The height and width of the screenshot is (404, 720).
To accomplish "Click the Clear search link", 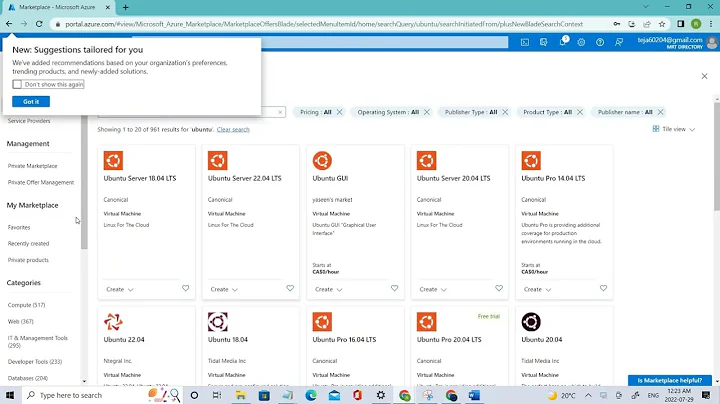I will point(233,130).
